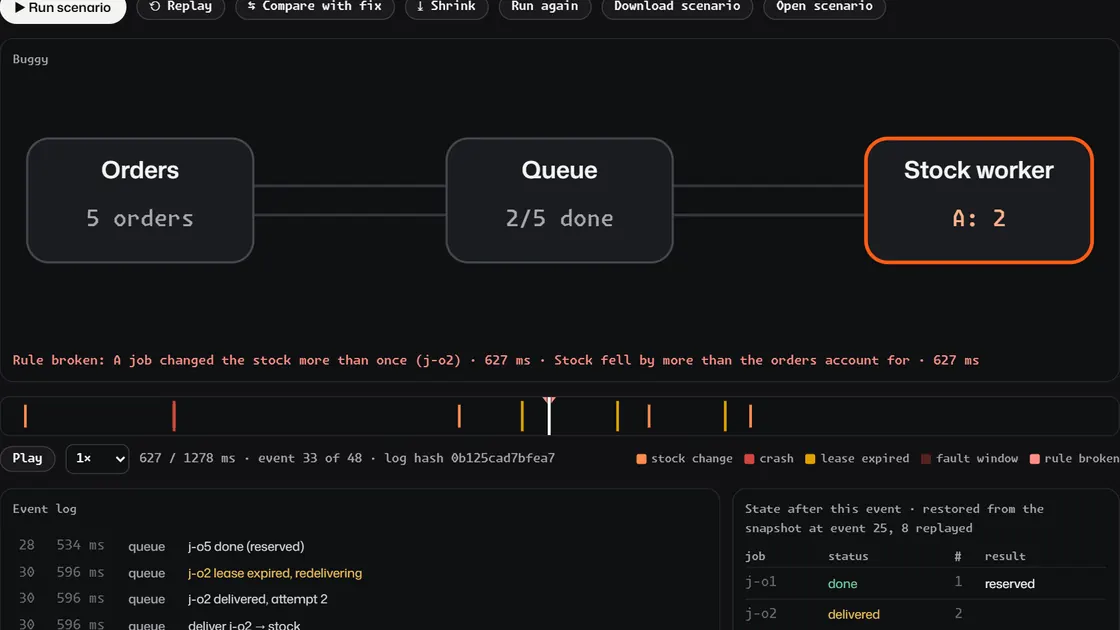
Task: Select the j-o2 job cell in state table
Action: [x=761, y=614]
